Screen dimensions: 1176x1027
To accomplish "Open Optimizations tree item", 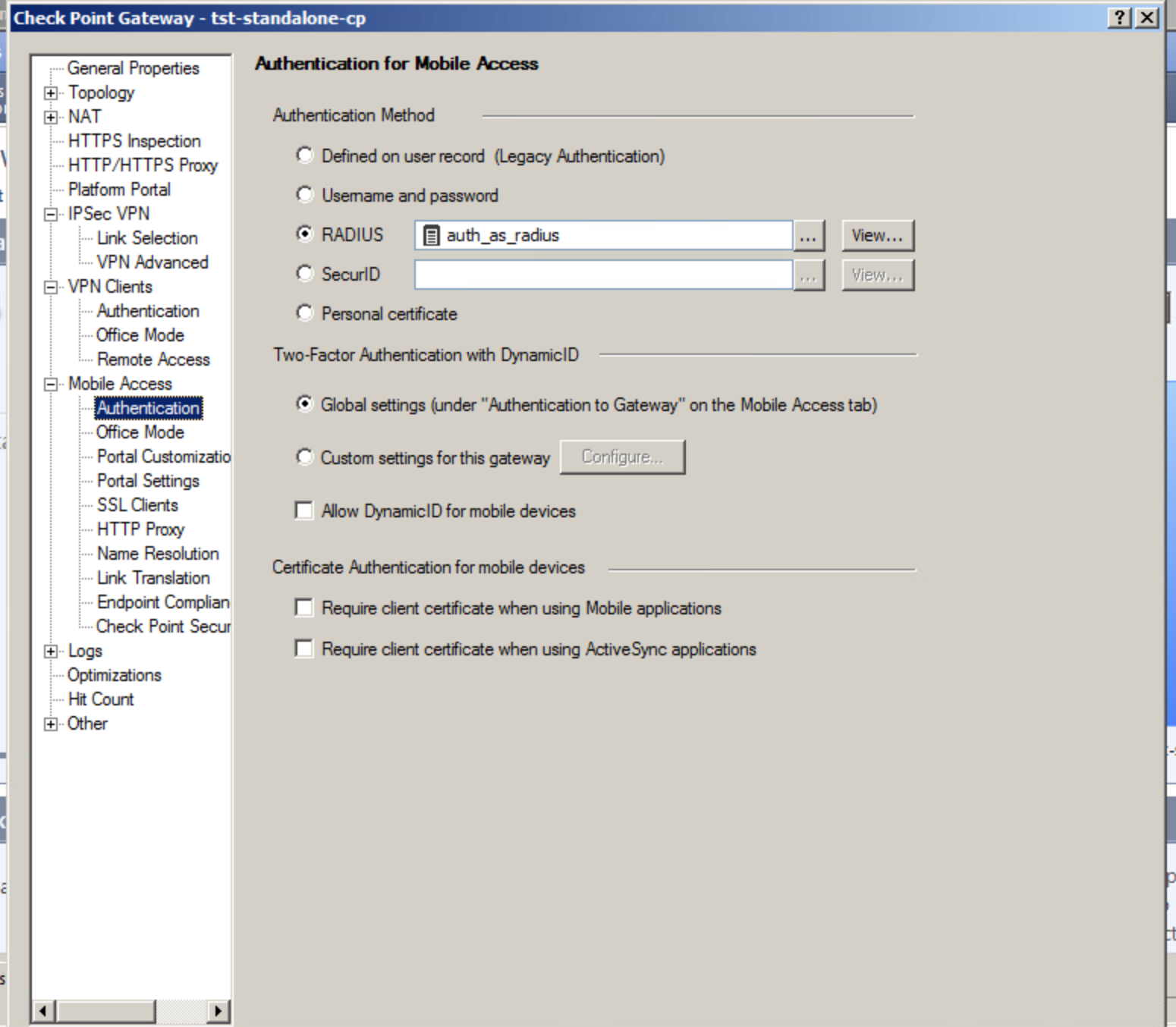I will (x=115, y=675).
